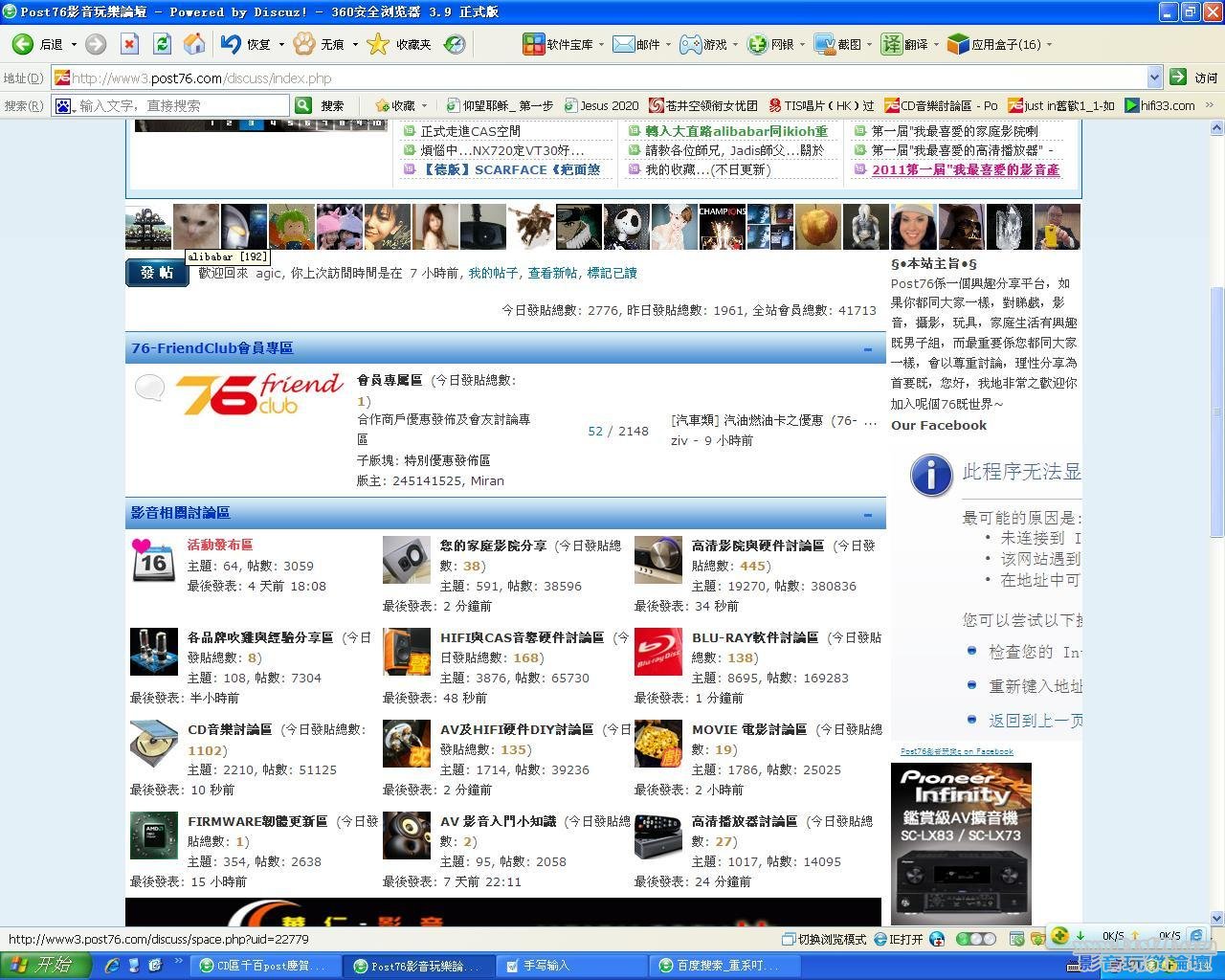Open the 游戏 gamepad icon
Image resolution: width=1225 pixels, height=980 pixels.
[x=690, y=44]
